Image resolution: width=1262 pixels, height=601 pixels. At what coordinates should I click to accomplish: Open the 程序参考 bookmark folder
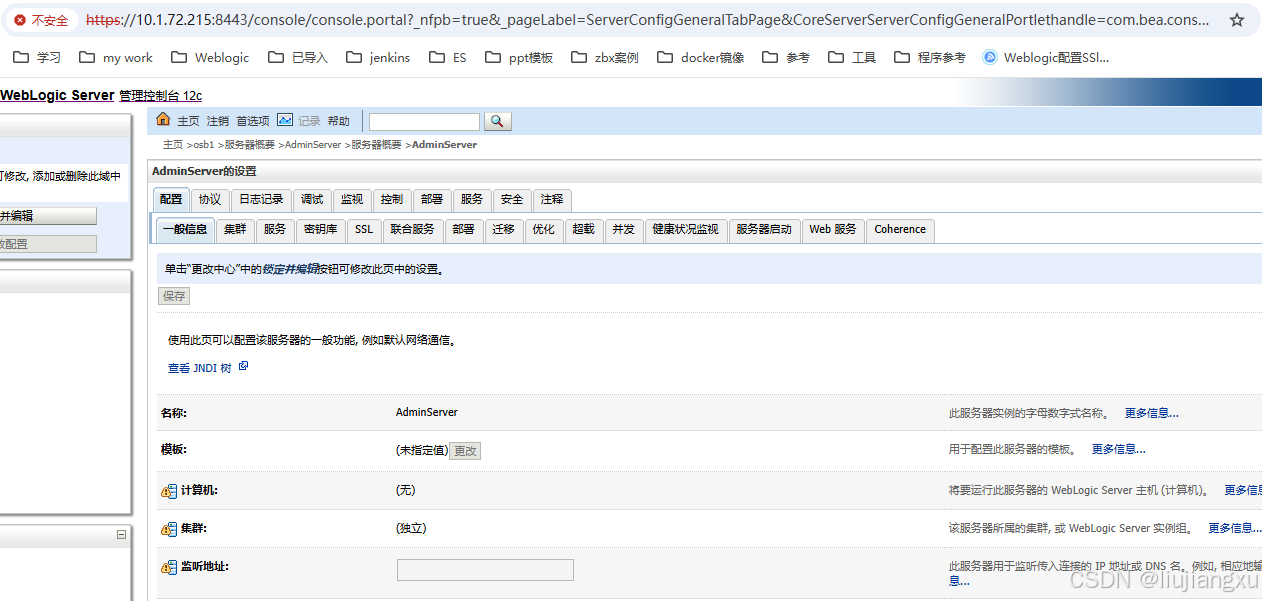pyautogui.click(x=930, y=58)
